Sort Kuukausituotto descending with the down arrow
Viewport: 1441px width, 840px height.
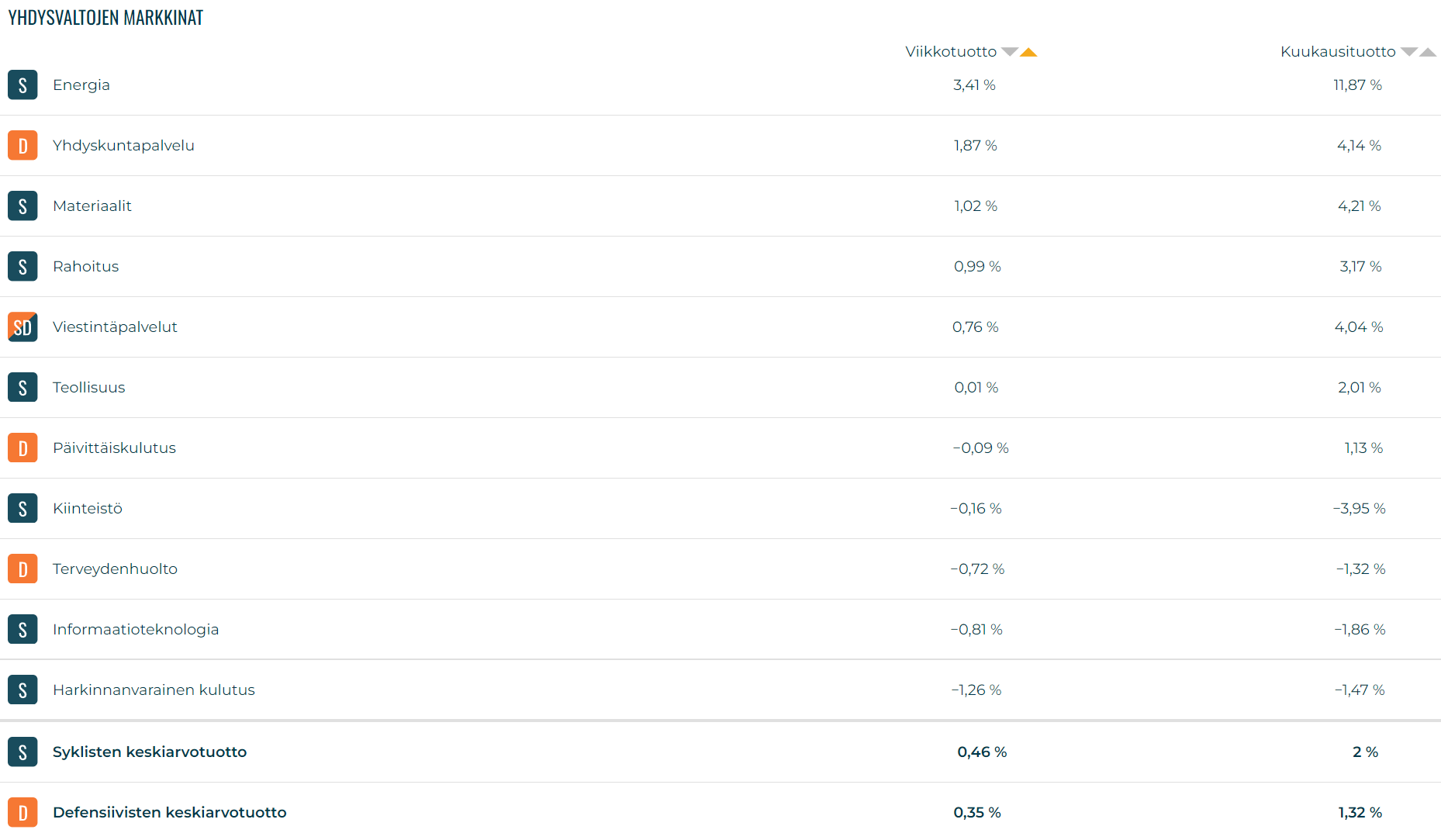(x=1409, y=52)
